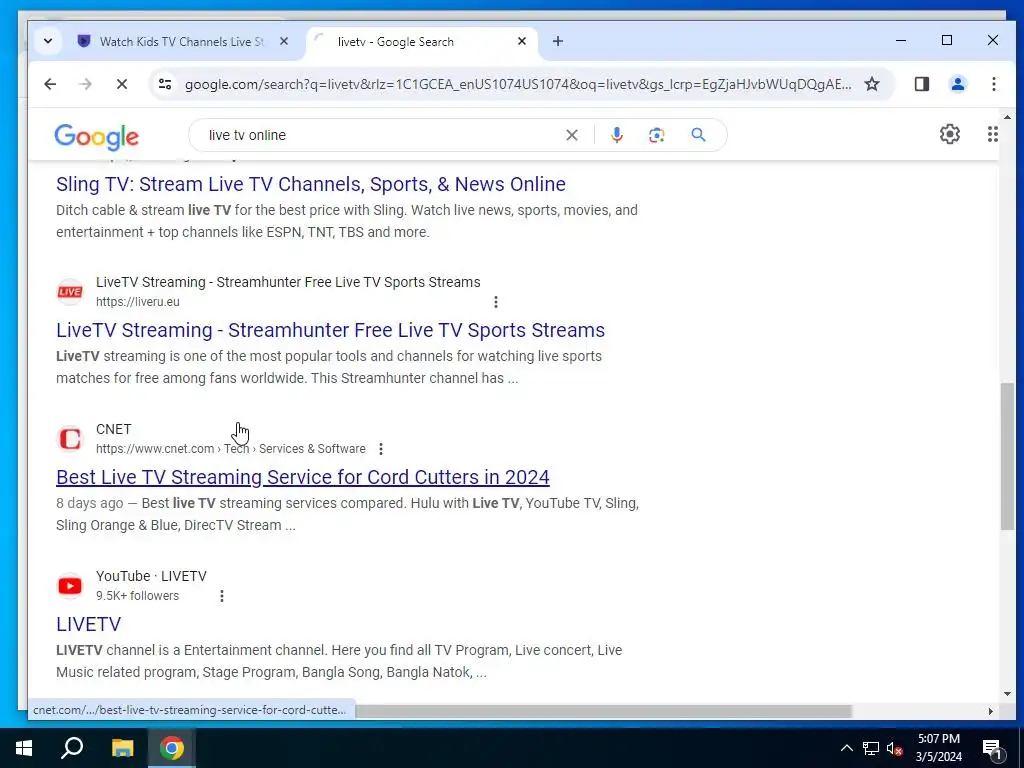Close the Watch Kids TV Channels tab
This screenshot has width=1024, height=768.
coord(284,41)
